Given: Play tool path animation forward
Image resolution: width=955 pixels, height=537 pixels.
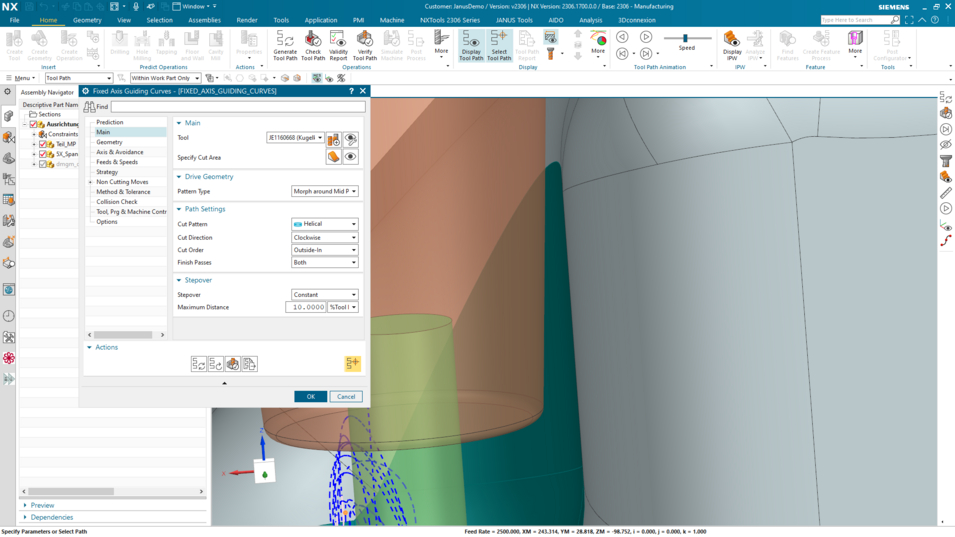Looking at the screenshot, I should (646, 37).
